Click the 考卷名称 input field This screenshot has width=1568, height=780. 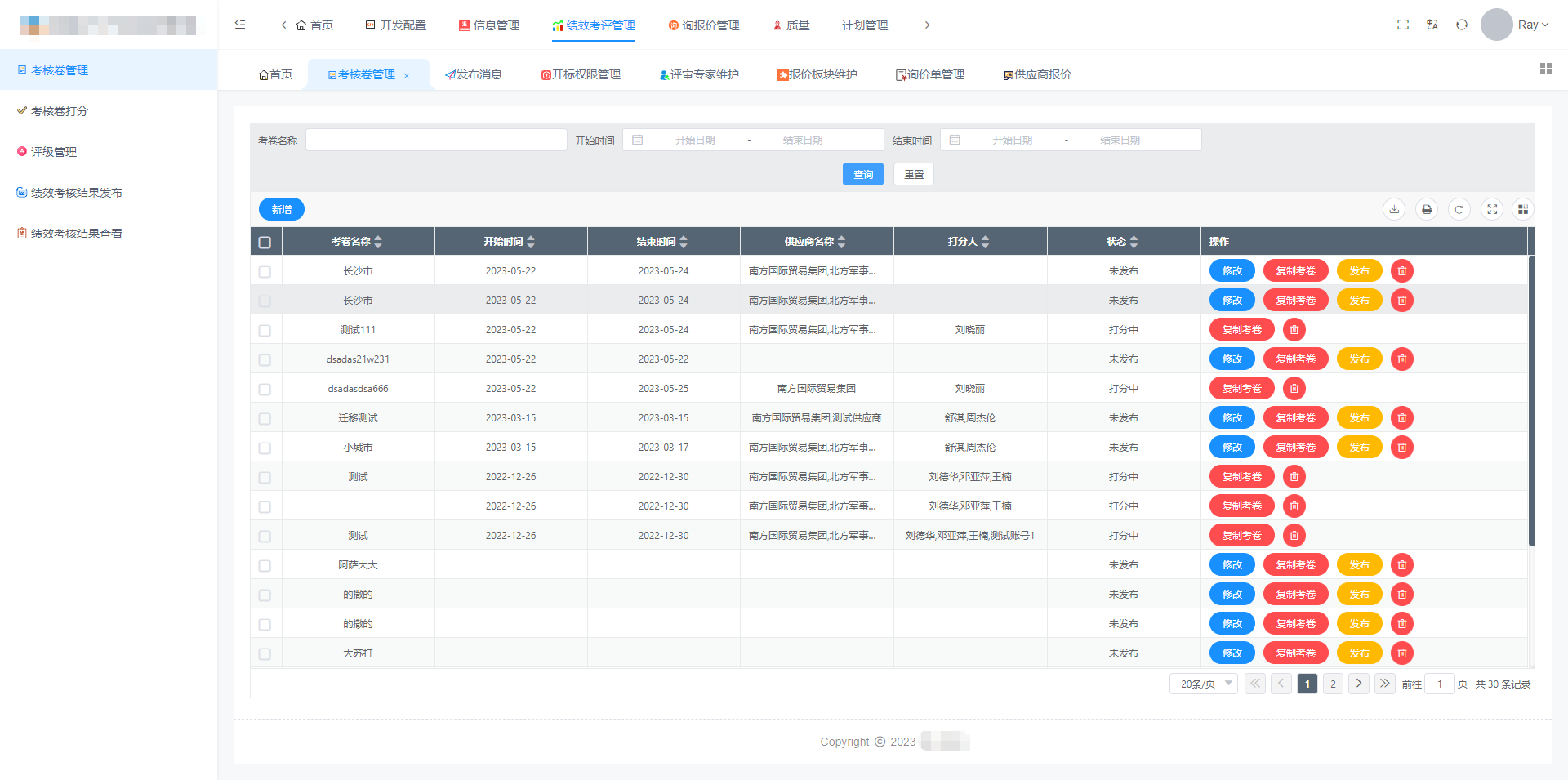coord(436,140)
